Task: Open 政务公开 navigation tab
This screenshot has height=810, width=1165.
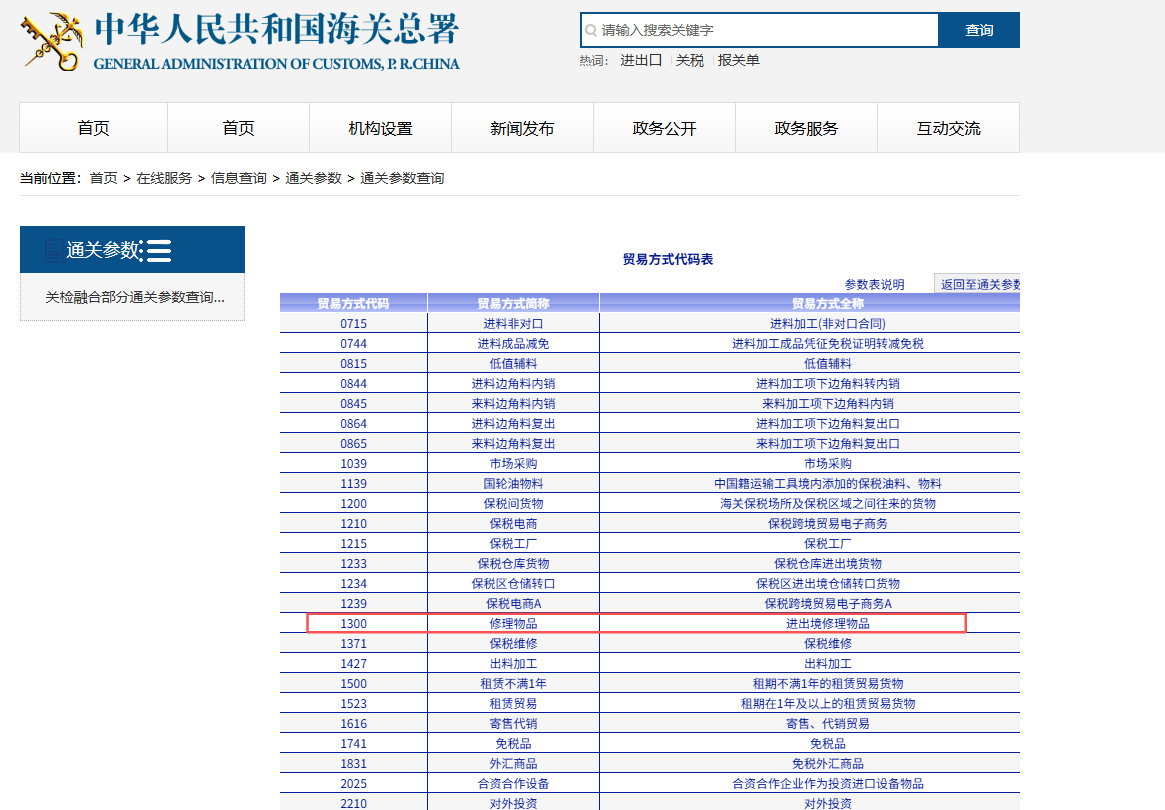Action: 664,128
